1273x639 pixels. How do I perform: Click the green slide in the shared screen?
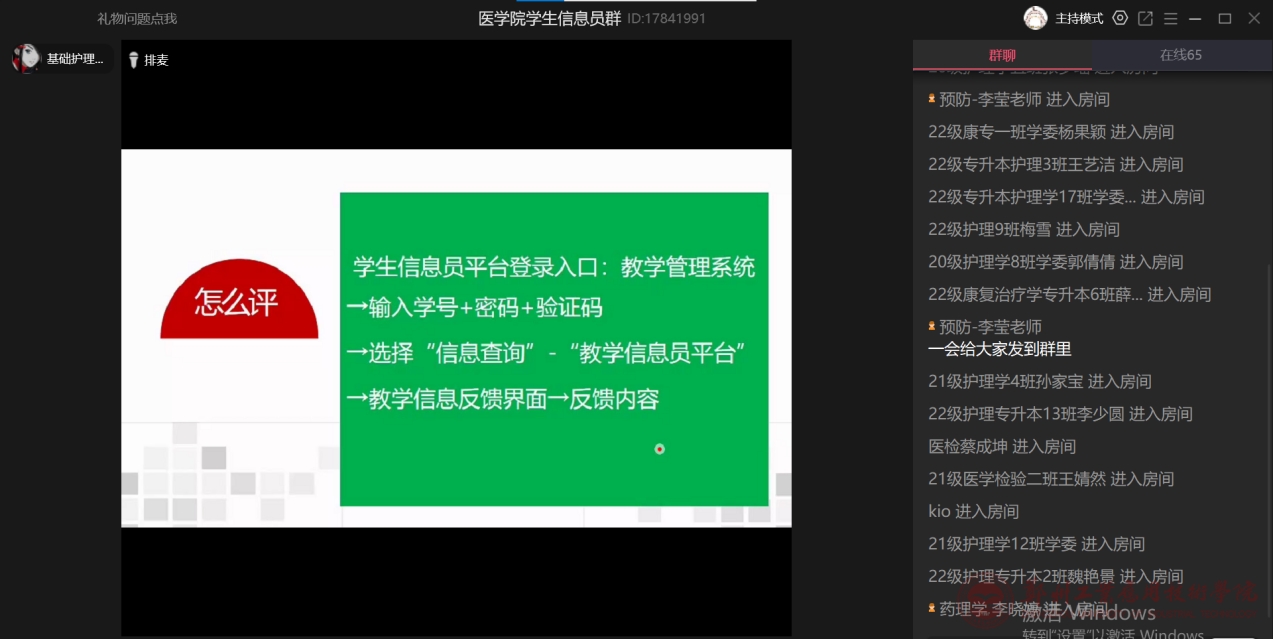pyautogui.click(x=554, y=348)
